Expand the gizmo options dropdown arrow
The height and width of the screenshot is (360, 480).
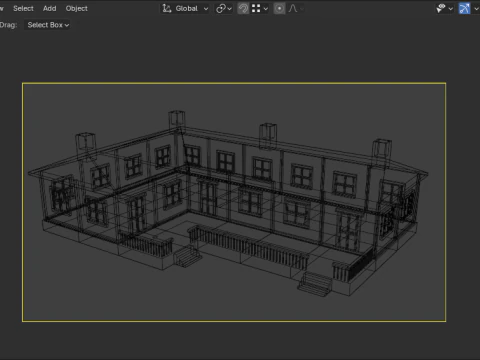pyautogui.click(x=476, y=9)
